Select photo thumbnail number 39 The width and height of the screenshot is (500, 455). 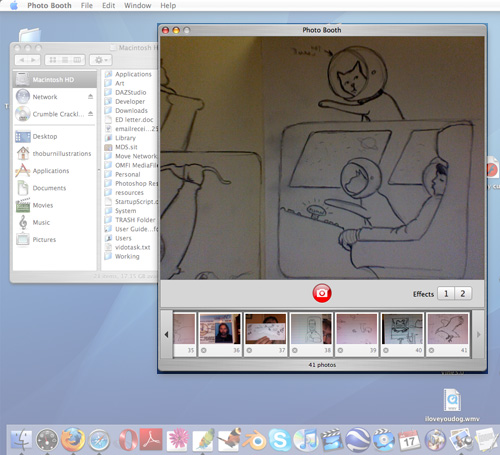(357, 334)
